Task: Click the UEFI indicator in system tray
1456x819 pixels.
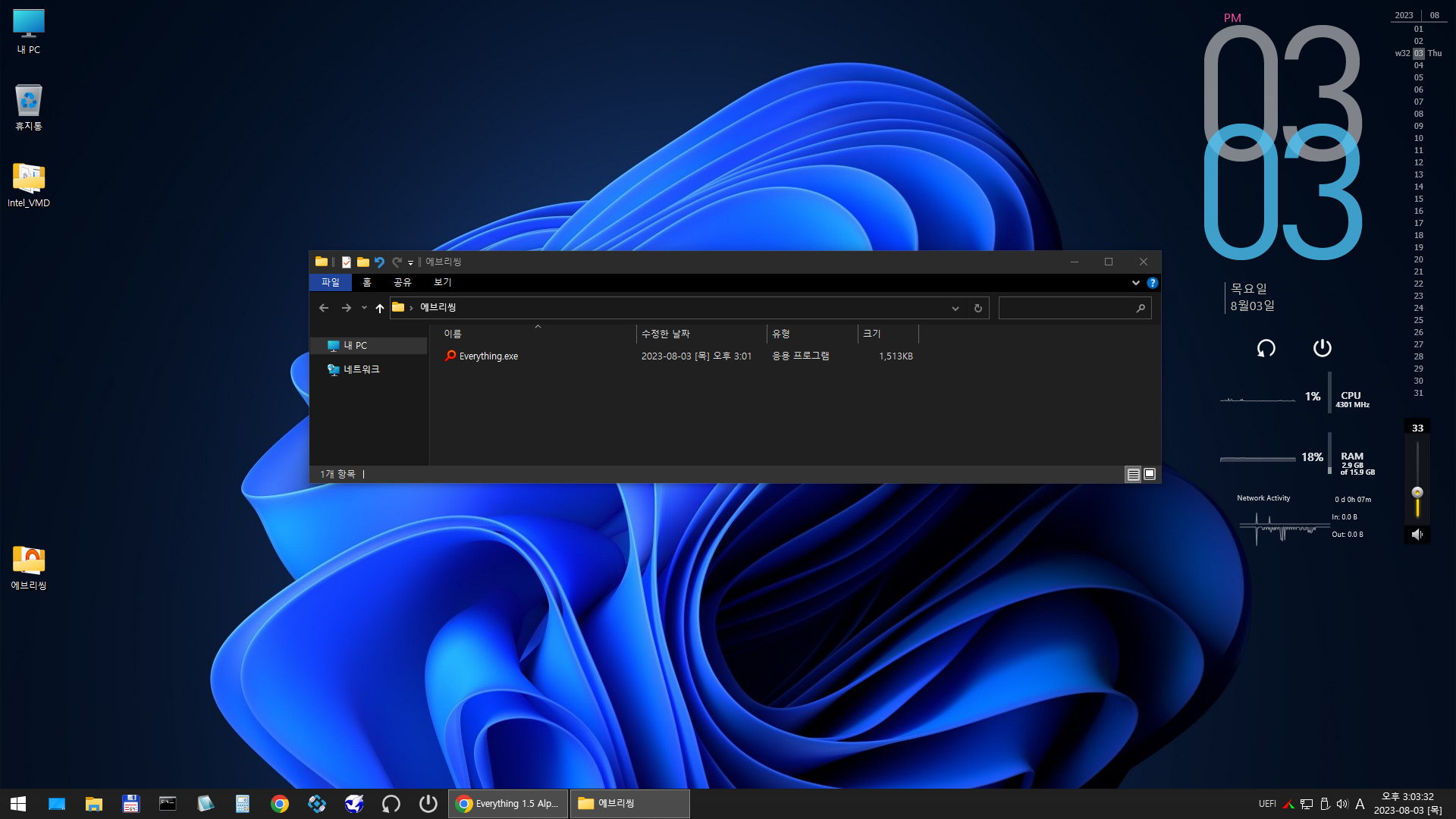Action: (1267, 804)
